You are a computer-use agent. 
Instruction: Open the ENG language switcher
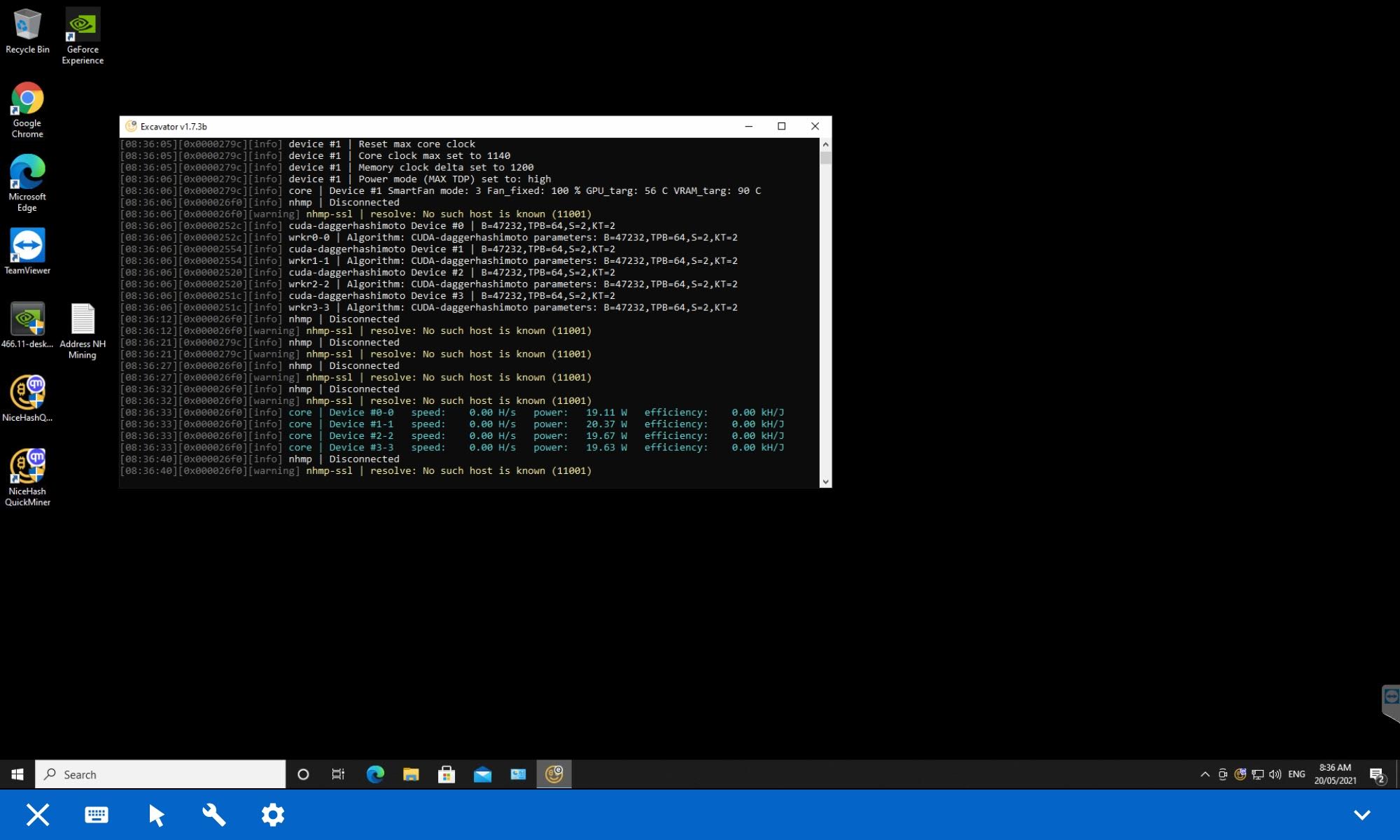[1297, 774]
